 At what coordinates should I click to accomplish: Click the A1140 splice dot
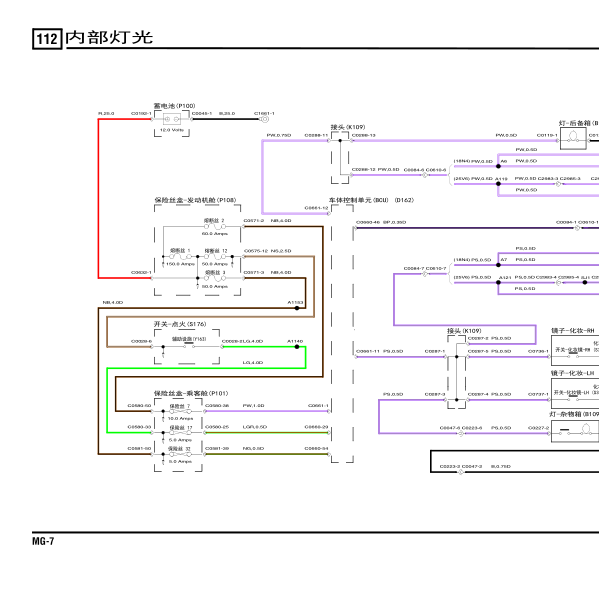(x=297, y=347)
